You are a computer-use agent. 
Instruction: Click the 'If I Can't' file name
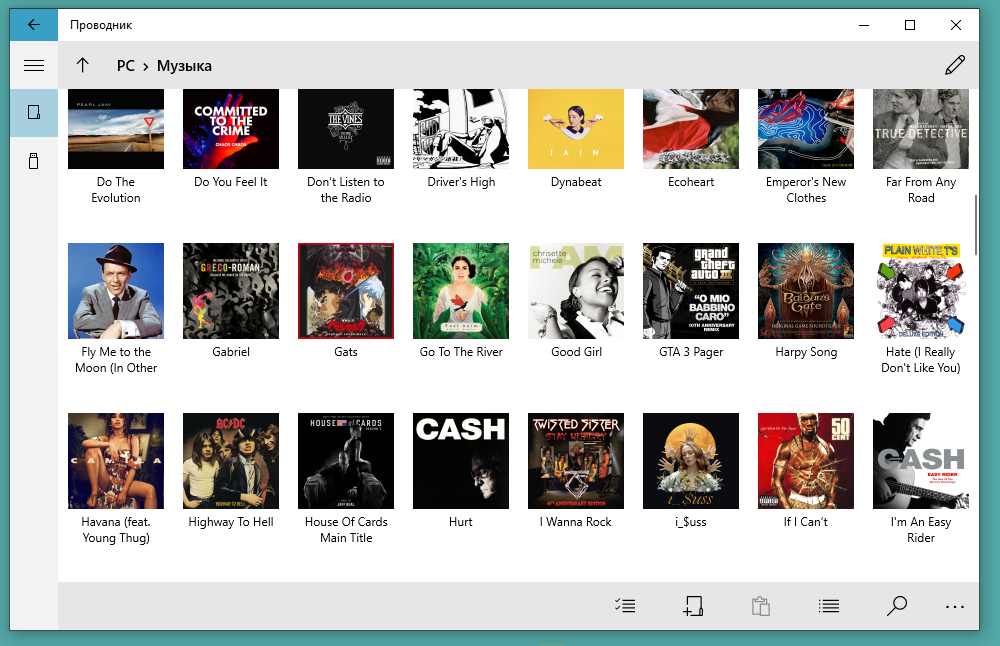(x=805, y=522)
